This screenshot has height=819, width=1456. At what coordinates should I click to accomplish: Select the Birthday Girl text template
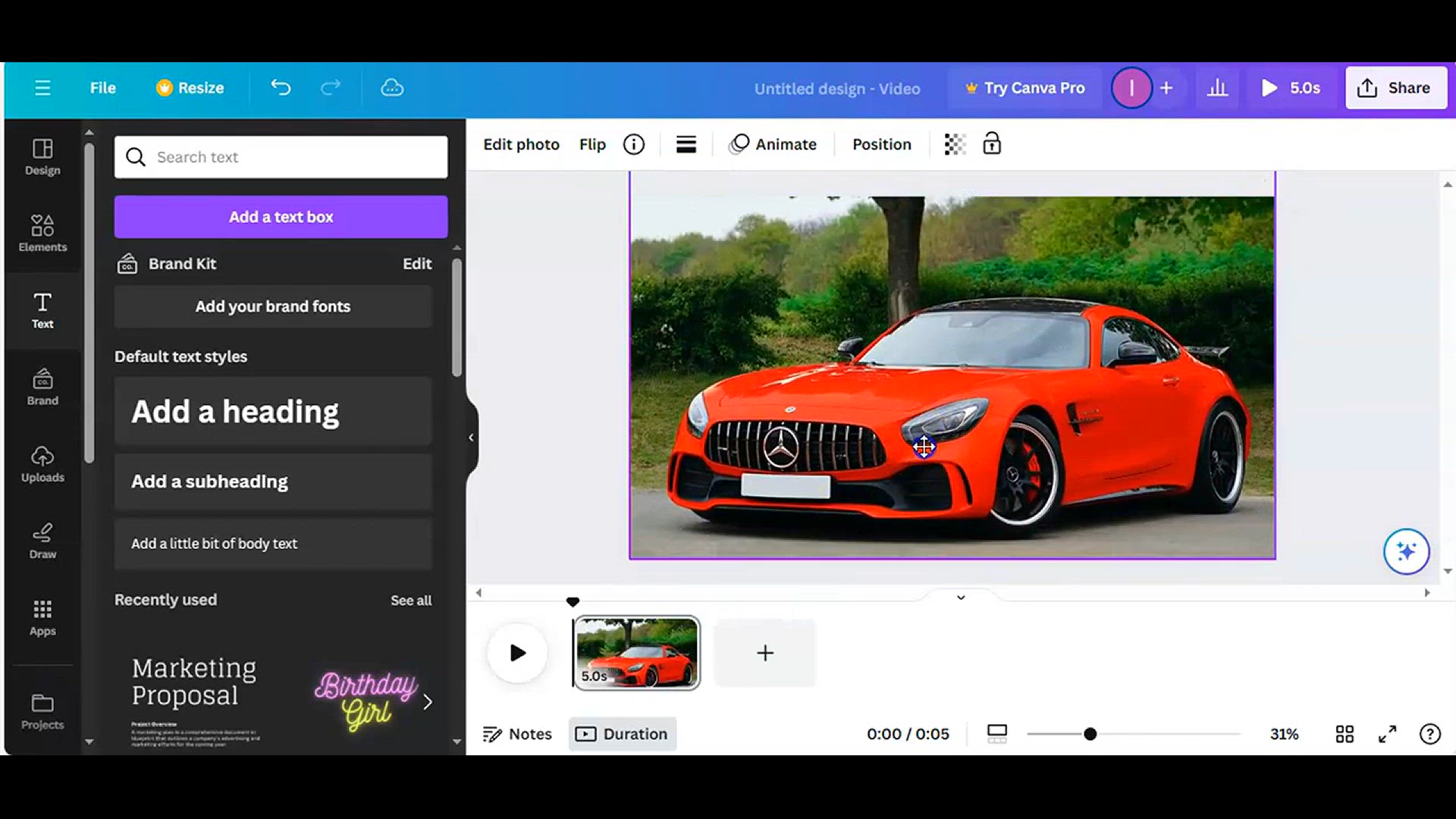tap(366, 700)
